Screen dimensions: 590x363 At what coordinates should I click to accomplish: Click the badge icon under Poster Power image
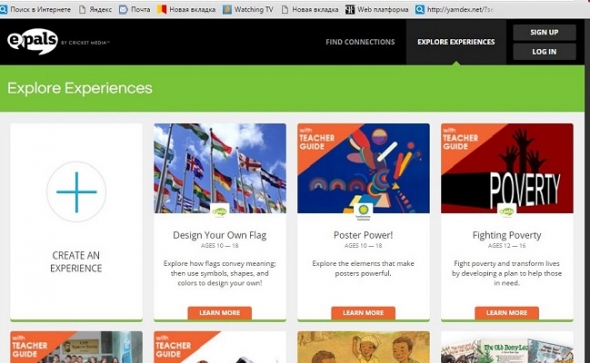pyautogui.click(x=363, y=212)
